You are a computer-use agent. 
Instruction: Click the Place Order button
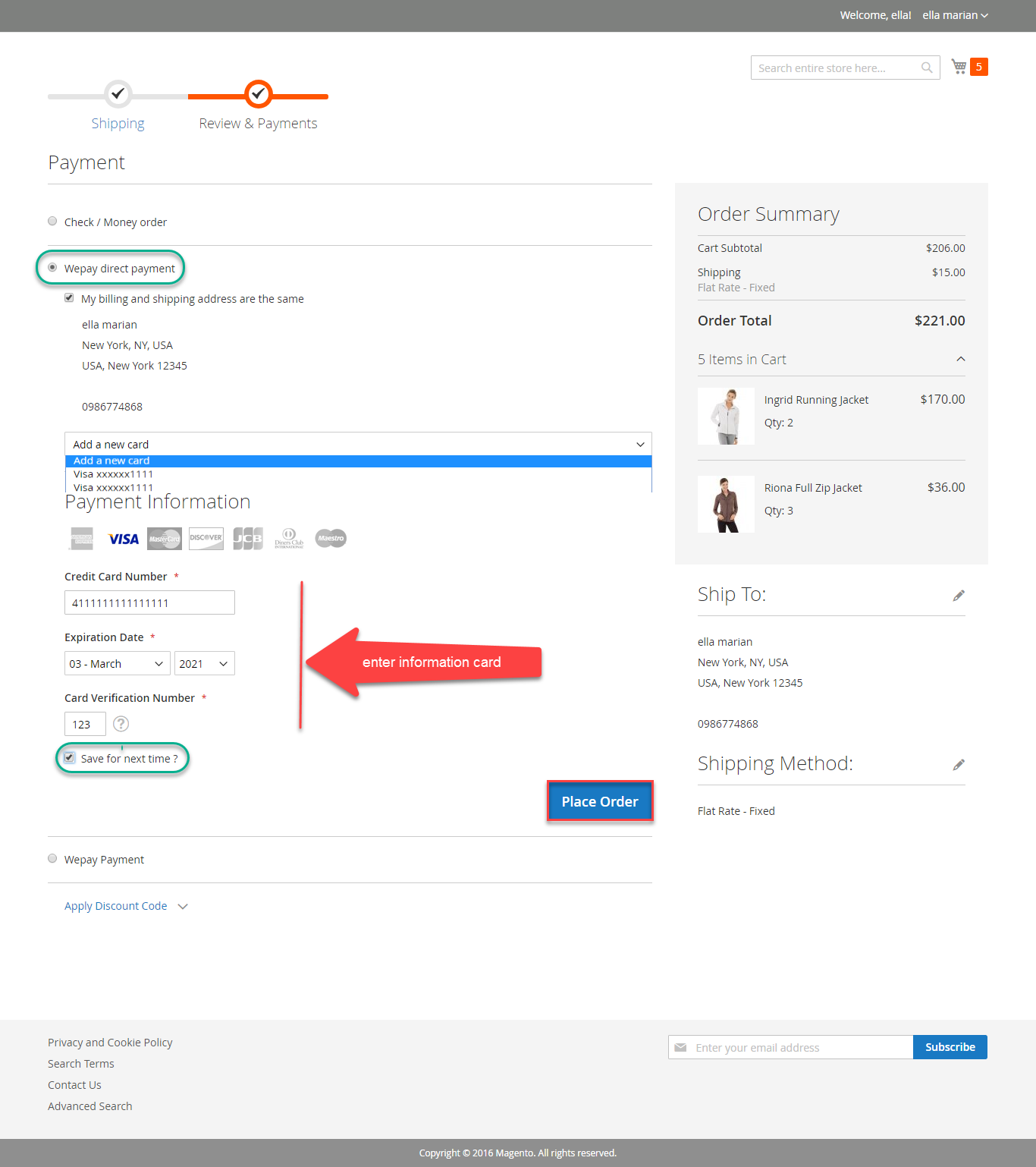point(599,801)
